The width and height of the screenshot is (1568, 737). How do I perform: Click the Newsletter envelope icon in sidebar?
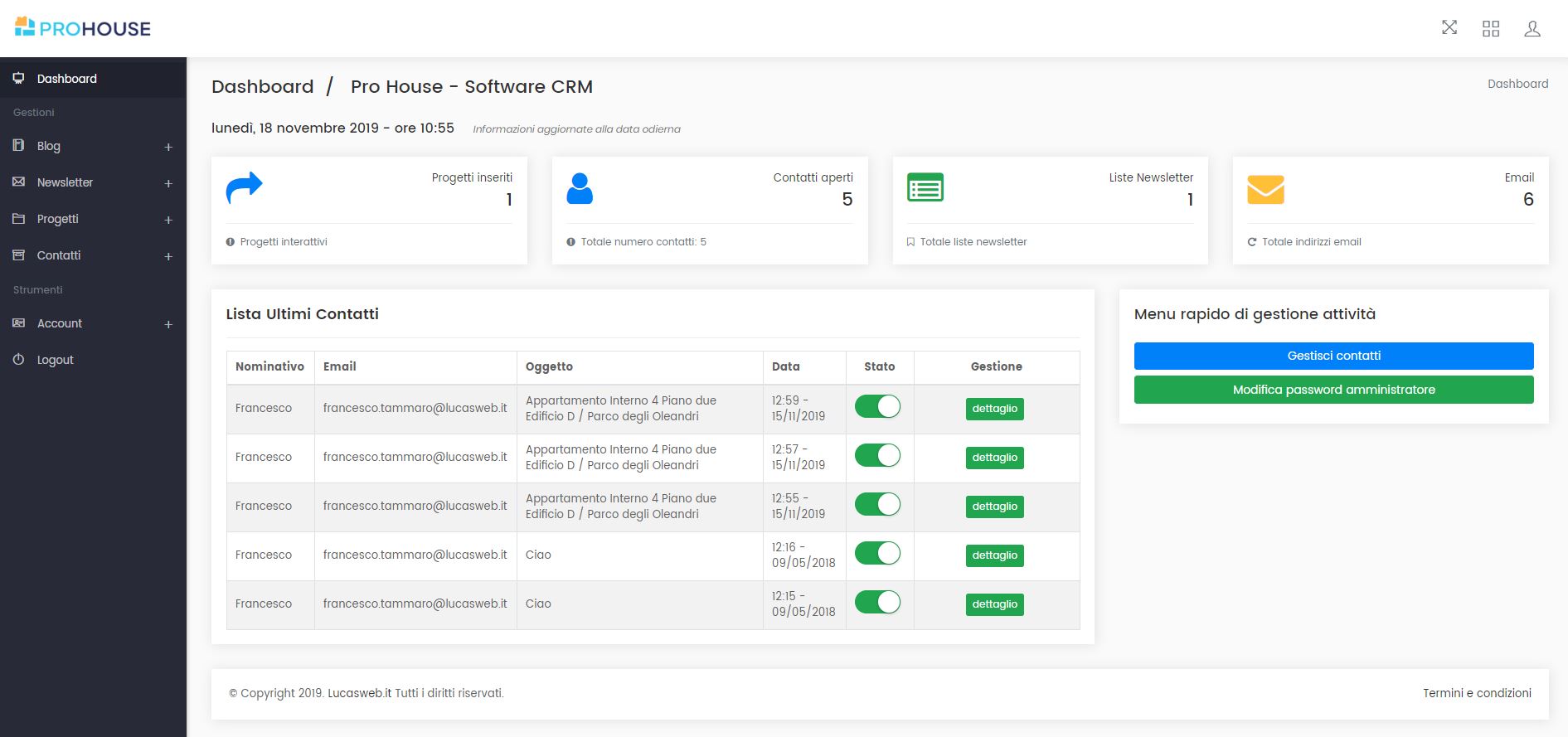(x=18, y=182)
